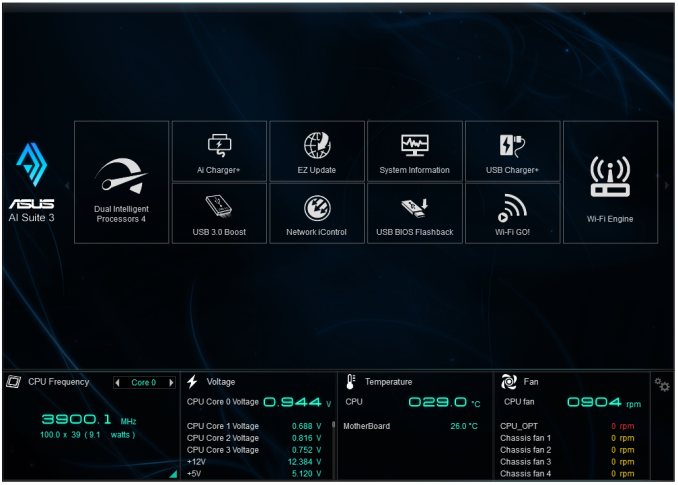Select the Fan panel header
Screen dimensions: 678x485
tap(531, 382)
